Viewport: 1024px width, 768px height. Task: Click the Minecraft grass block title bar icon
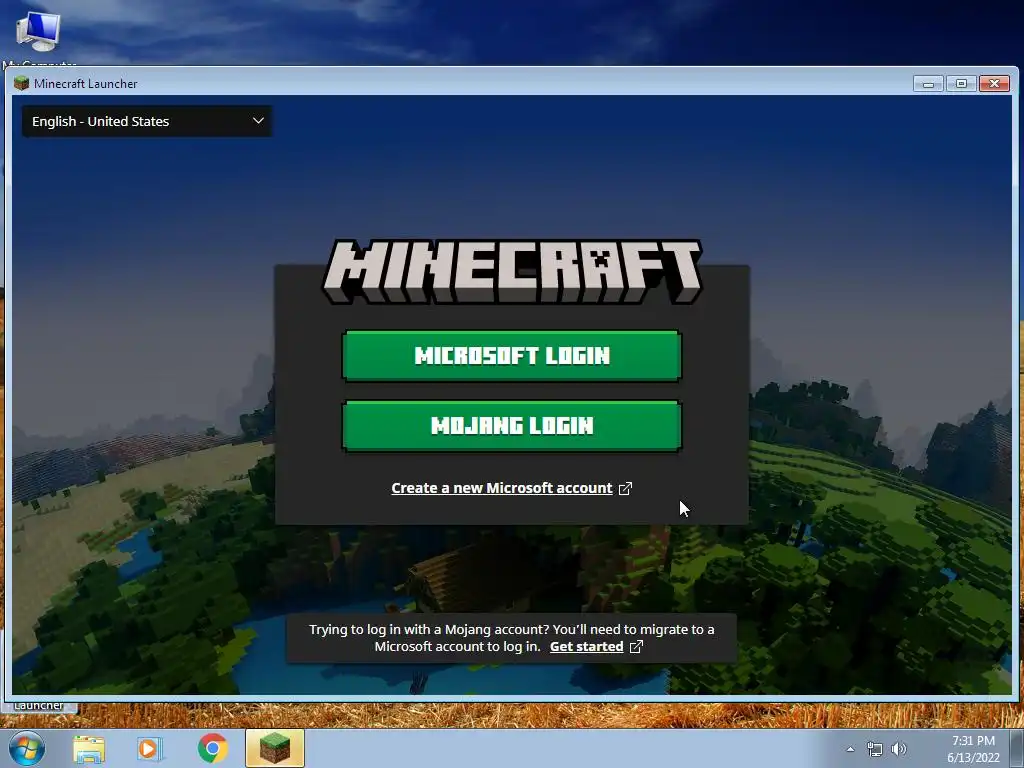pos(22,83)
